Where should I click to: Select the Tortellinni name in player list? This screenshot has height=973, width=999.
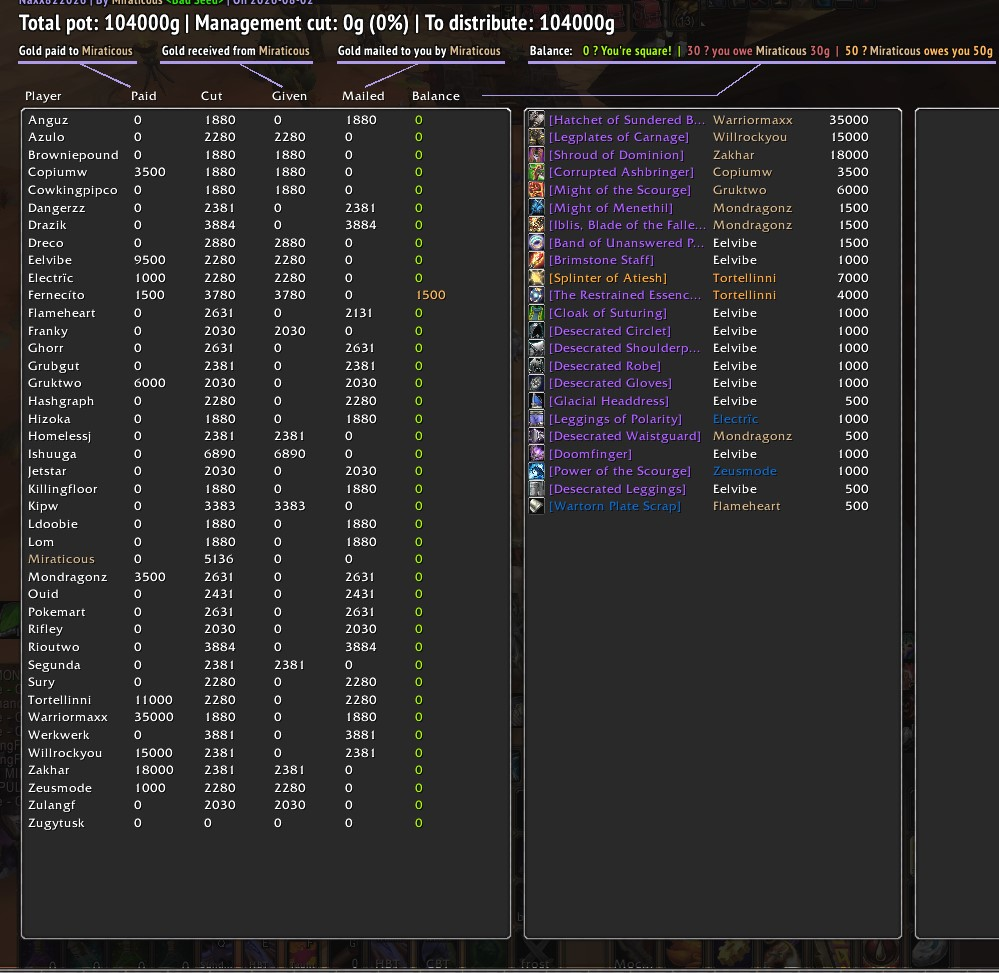pyautogui.click(x=59, y=700)
